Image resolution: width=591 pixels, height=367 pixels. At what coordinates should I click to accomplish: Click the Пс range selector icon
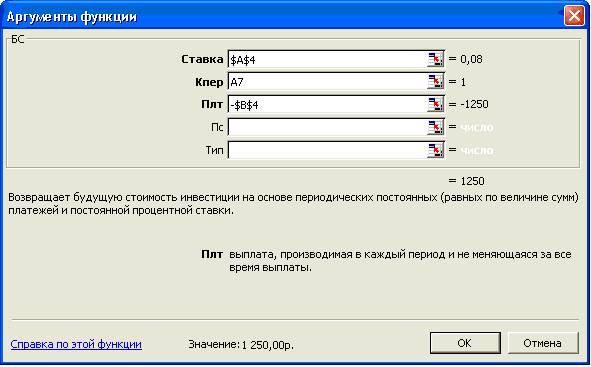point(435,127)
